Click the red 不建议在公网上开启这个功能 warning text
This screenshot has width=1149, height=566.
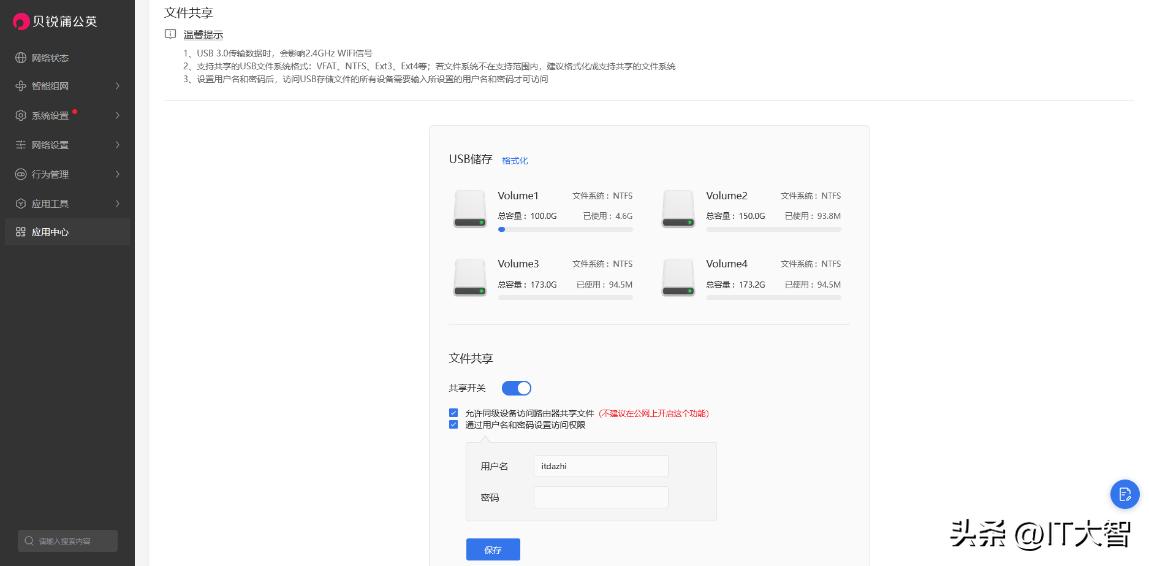coord(654,414)
